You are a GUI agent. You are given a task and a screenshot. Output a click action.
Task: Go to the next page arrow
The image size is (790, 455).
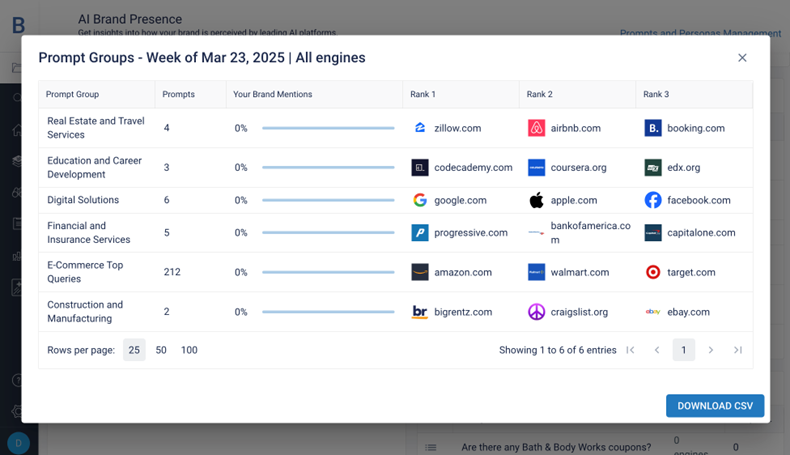[711, 350]
